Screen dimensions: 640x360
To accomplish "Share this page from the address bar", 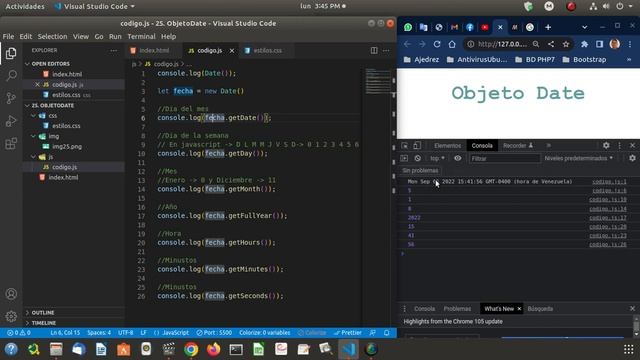I will point(551,44).
